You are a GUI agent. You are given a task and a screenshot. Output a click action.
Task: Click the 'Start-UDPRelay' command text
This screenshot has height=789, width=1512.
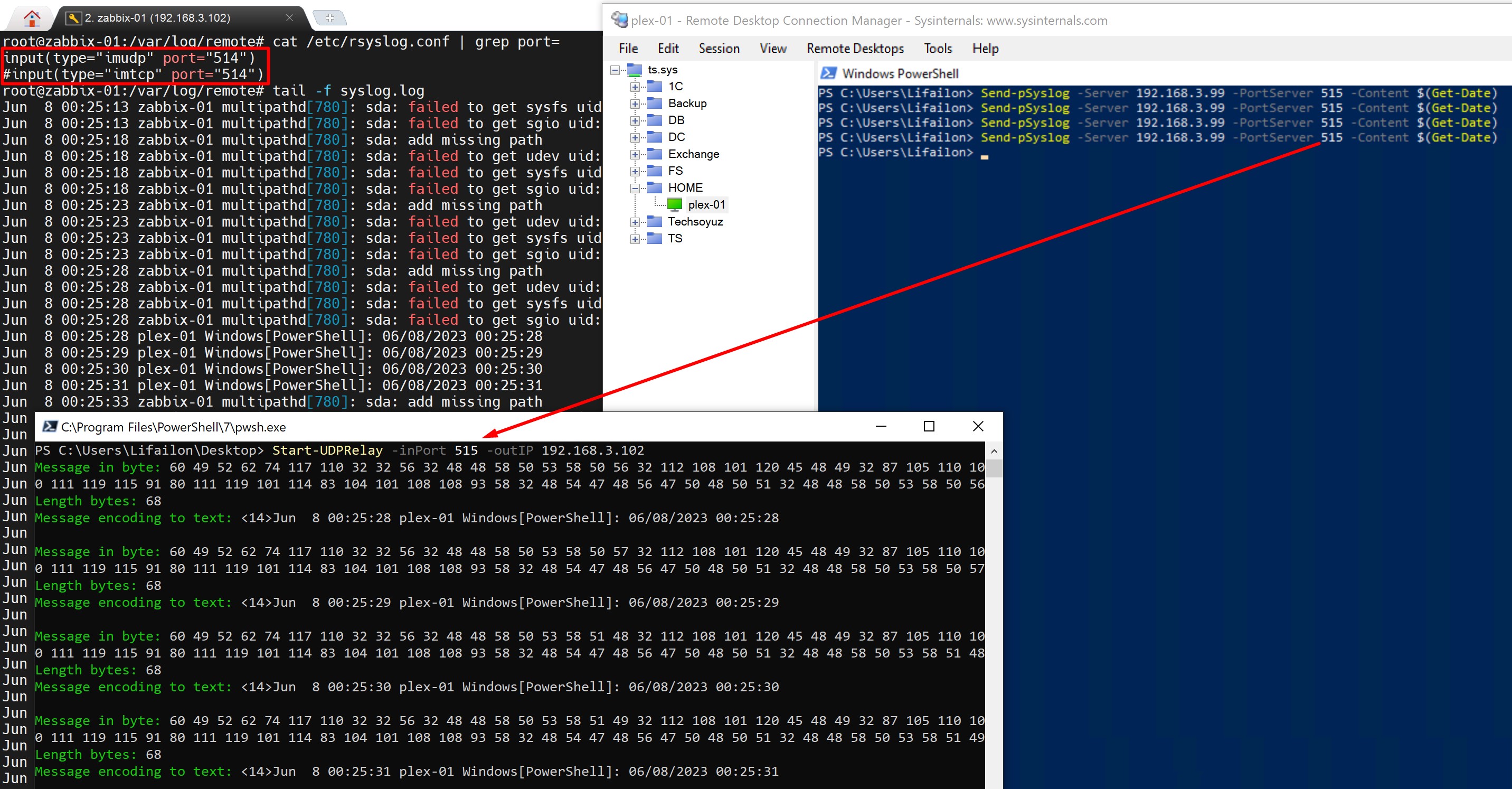[x=327, y=450]
